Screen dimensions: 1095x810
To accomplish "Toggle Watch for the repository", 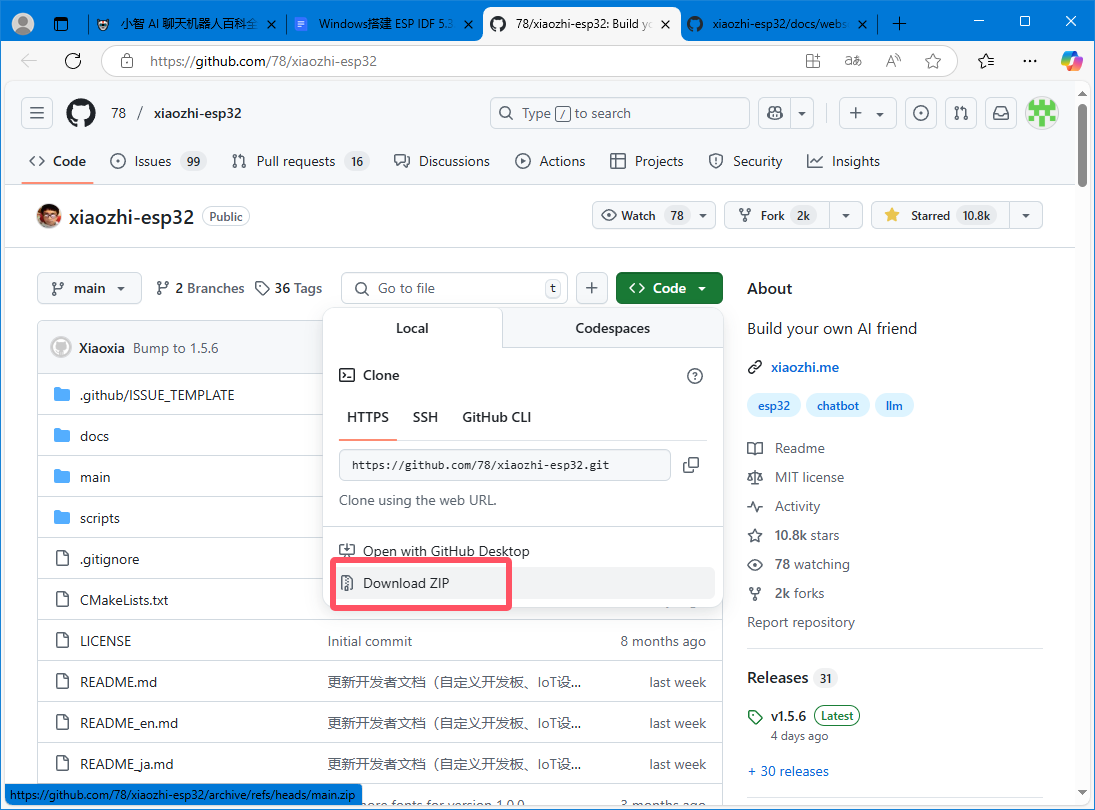I will point(642,215).
